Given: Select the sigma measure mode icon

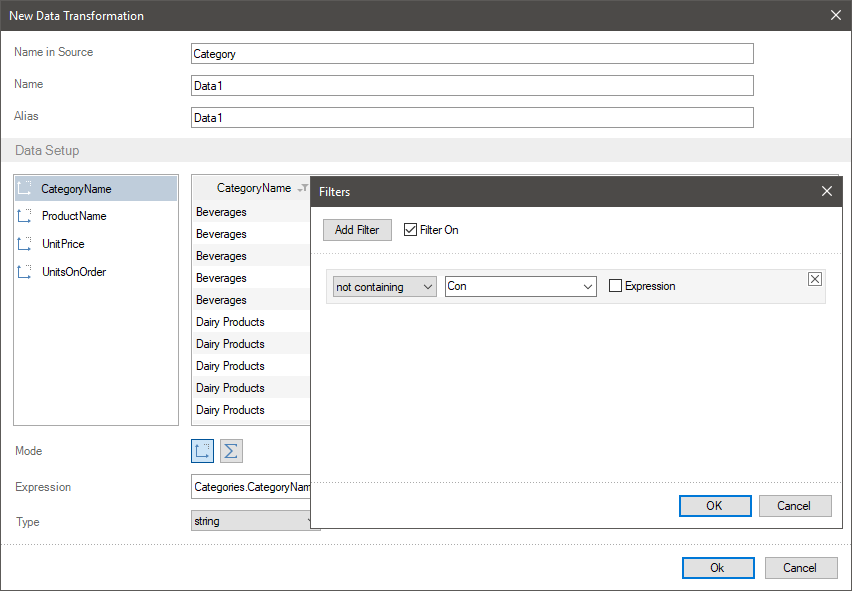Looking at the screenshot, I should tap(231, 451).
